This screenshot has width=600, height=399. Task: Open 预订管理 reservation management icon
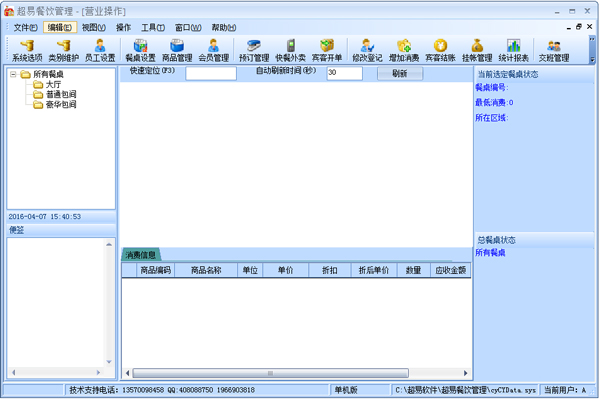254,50
